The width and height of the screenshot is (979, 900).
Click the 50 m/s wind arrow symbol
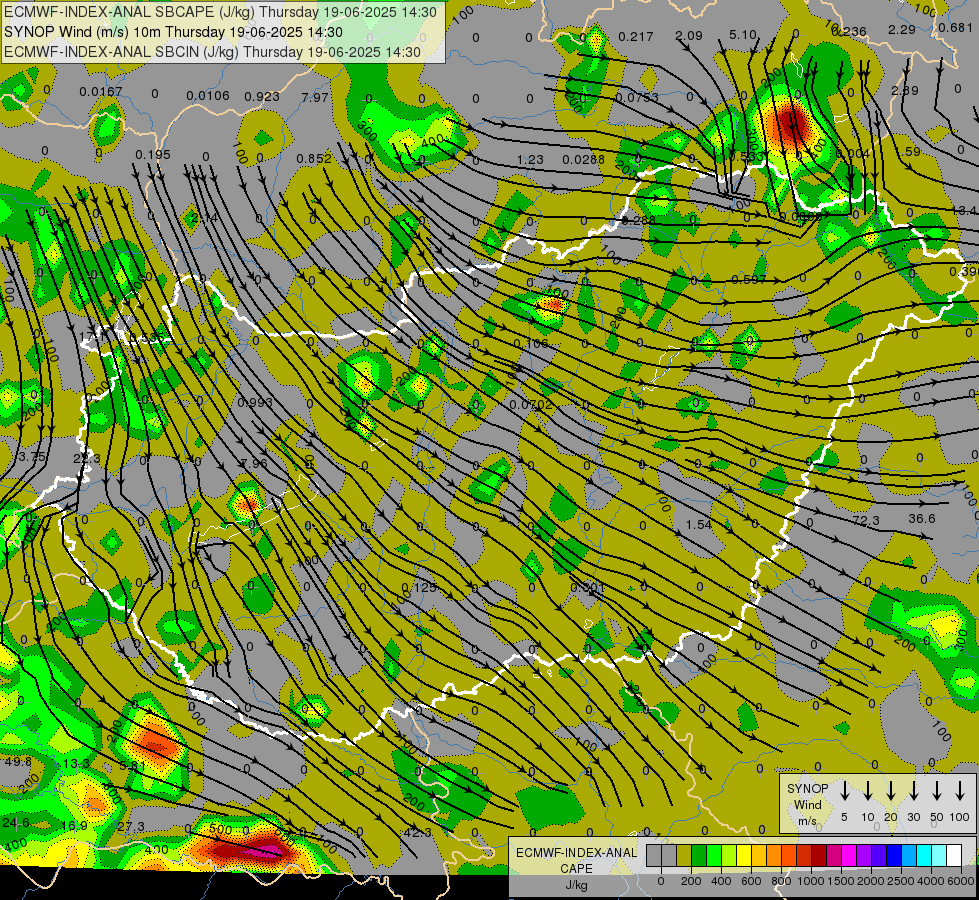[937, 791]
